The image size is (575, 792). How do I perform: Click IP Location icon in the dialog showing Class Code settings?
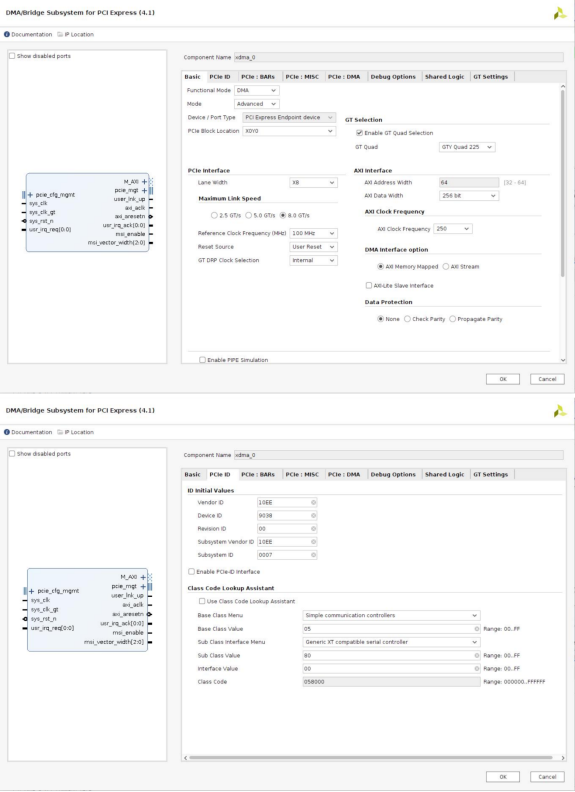pos(60,432)
